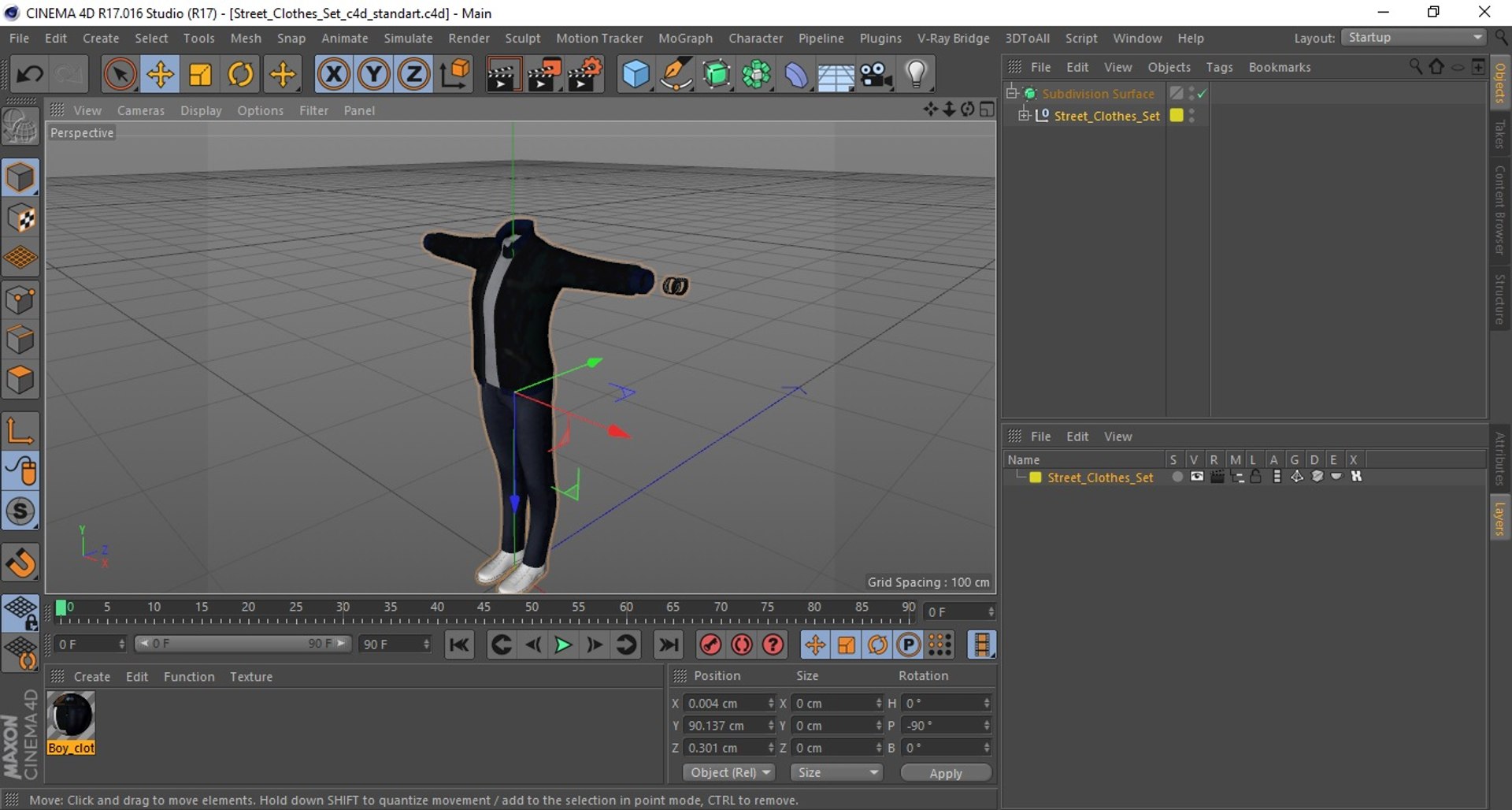Image resolution: width=1512 pixels, height=810 pixels.
Task: Click the Position X input field
Action: [729, 703]
